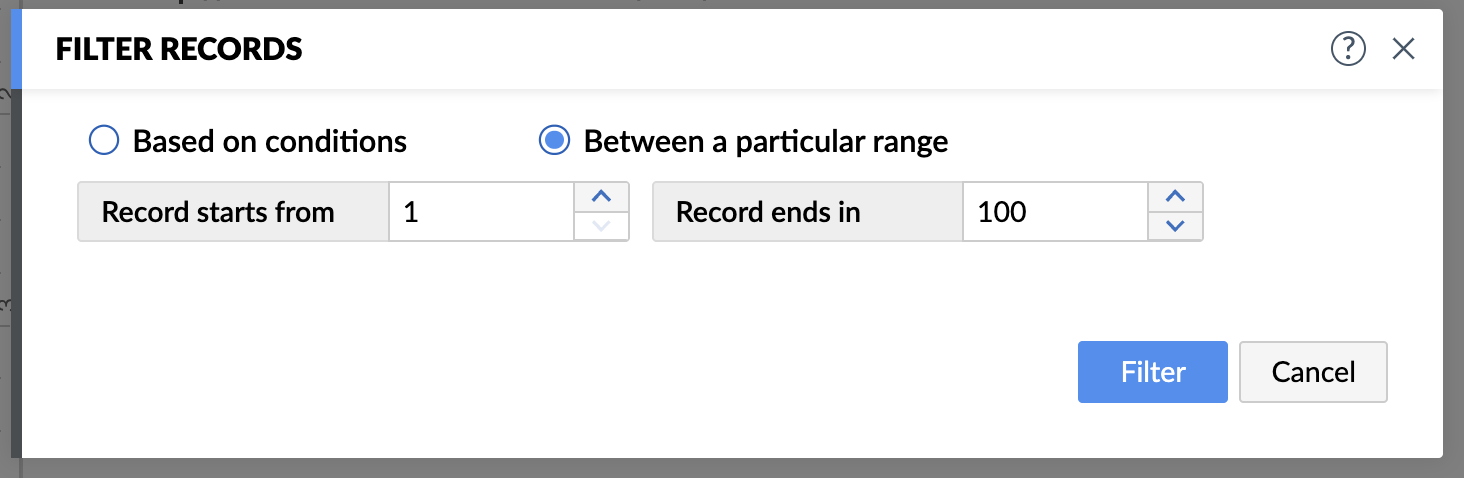Click the blue accent bar beside the title
1464x478 pixels.
16,49
